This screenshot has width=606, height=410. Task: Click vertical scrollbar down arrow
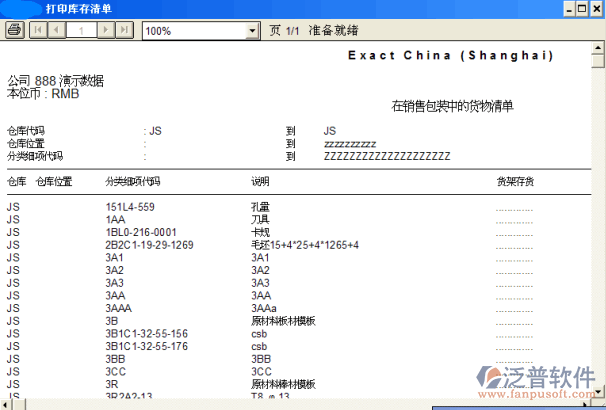[598, 391]
